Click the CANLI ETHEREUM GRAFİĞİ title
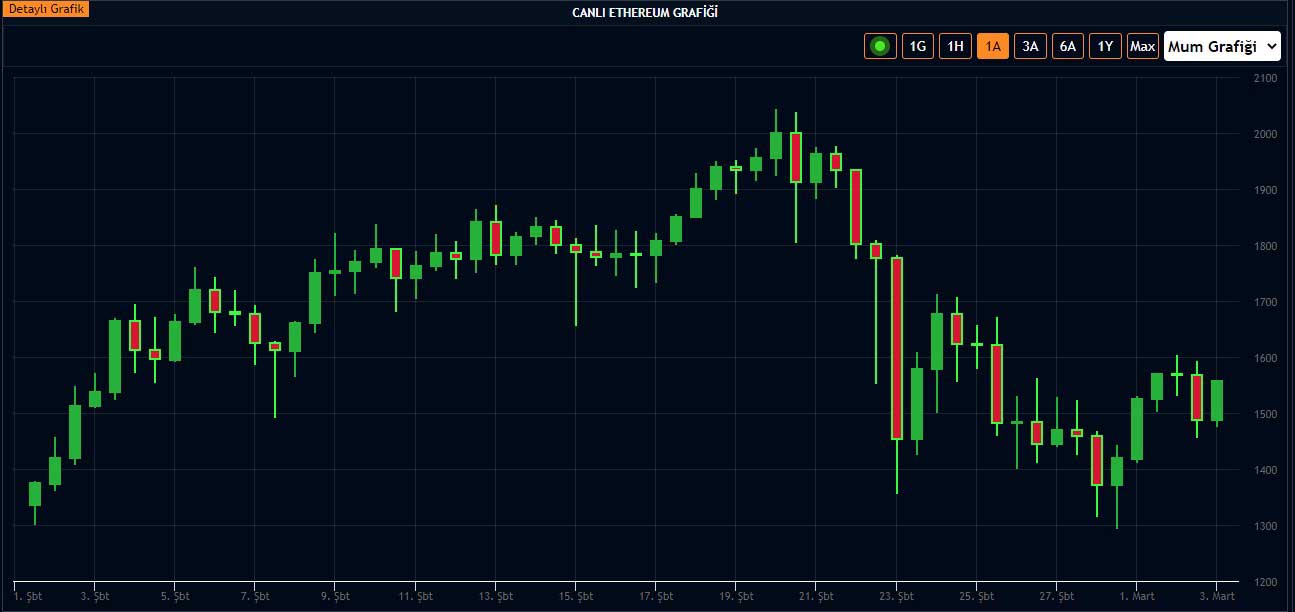The width and height of the screenshot is (1295, 612). [645, 12]
